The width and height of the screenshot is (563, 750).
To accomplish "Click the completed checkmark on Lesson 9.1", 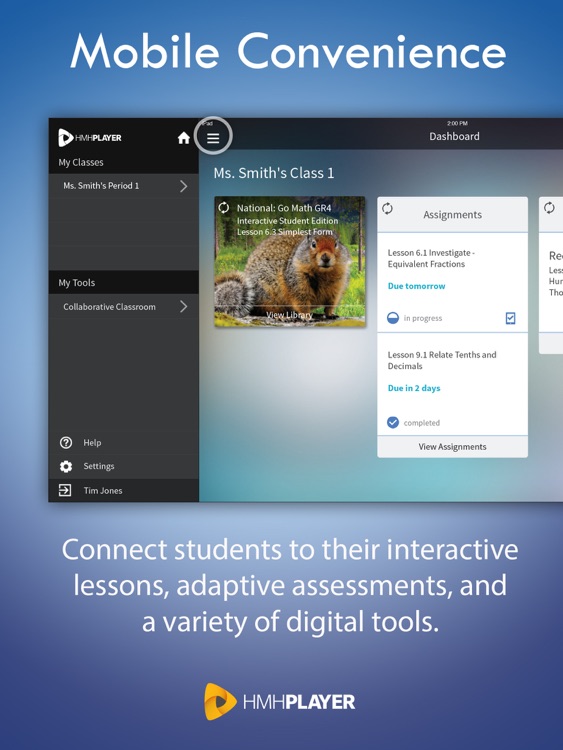I will (x=393, y=422).
